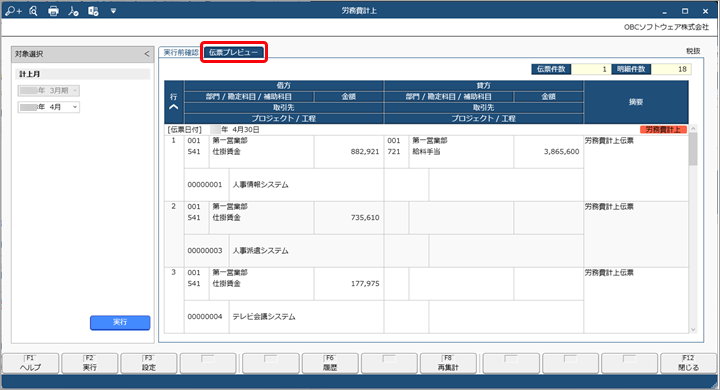
Task: Open F6 履歴 history button
Action: [330, 363]
